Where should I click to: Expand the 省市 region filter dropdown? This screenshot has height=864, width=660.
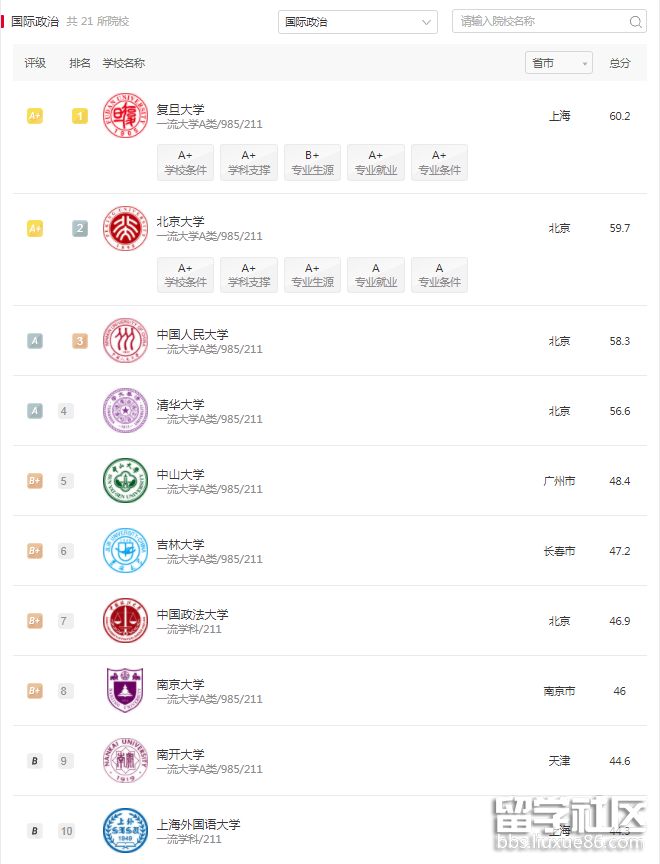pos(558,63)
